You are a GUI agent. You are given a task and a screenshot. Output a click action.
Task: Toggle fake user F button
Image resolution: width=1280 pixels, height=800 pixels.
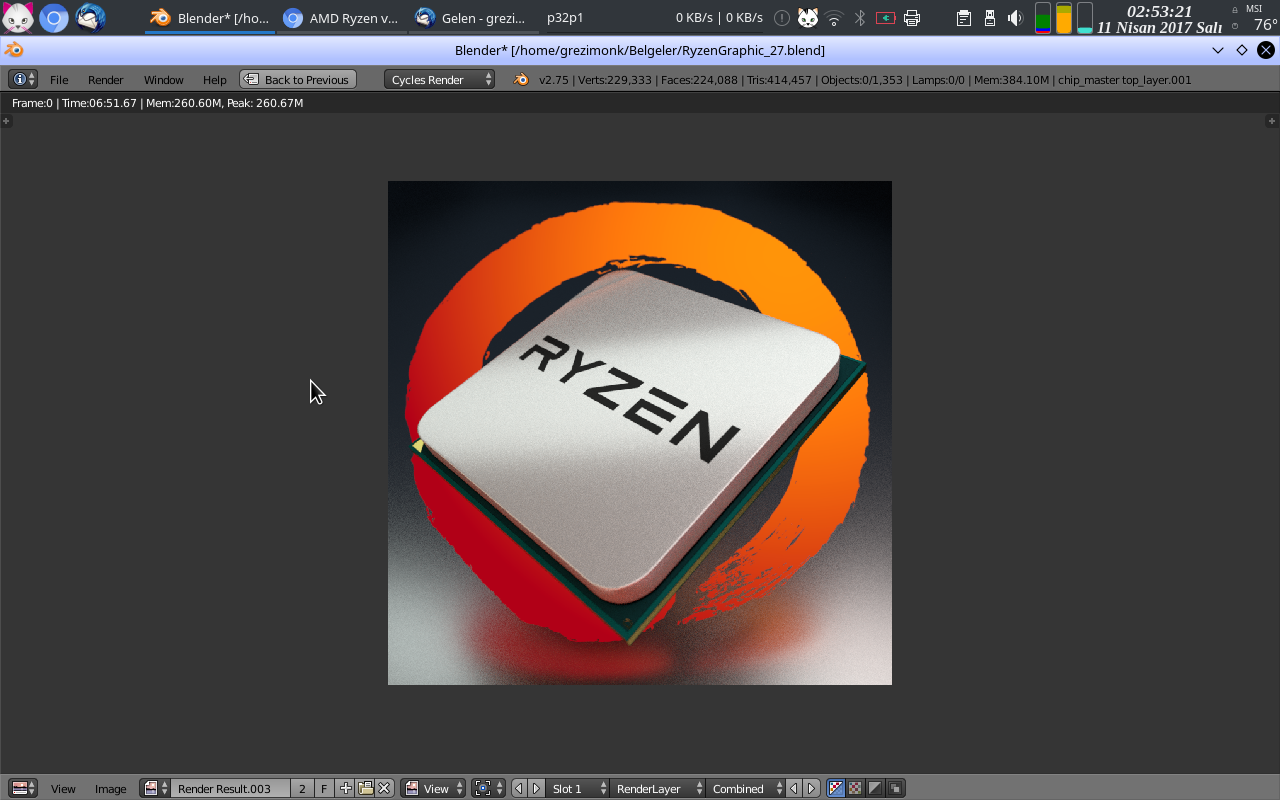324,788
